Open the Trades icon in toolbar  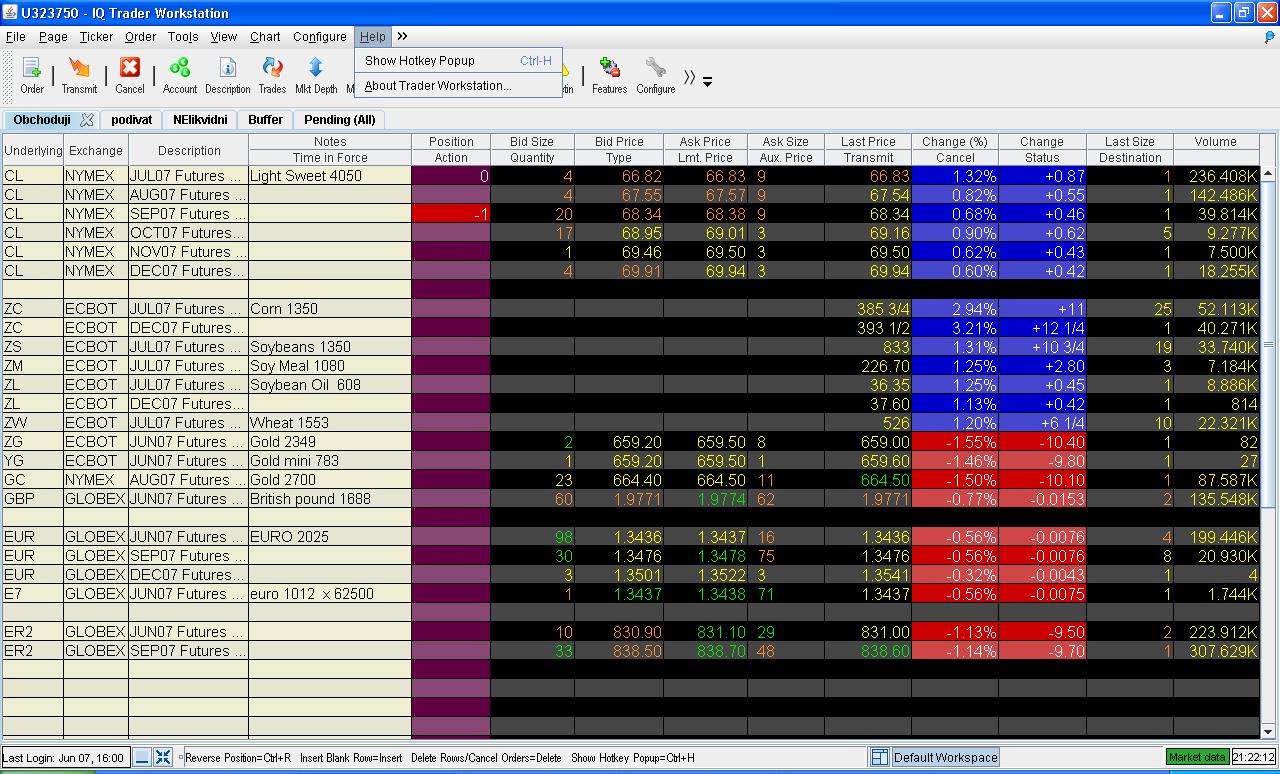point(272,75)
